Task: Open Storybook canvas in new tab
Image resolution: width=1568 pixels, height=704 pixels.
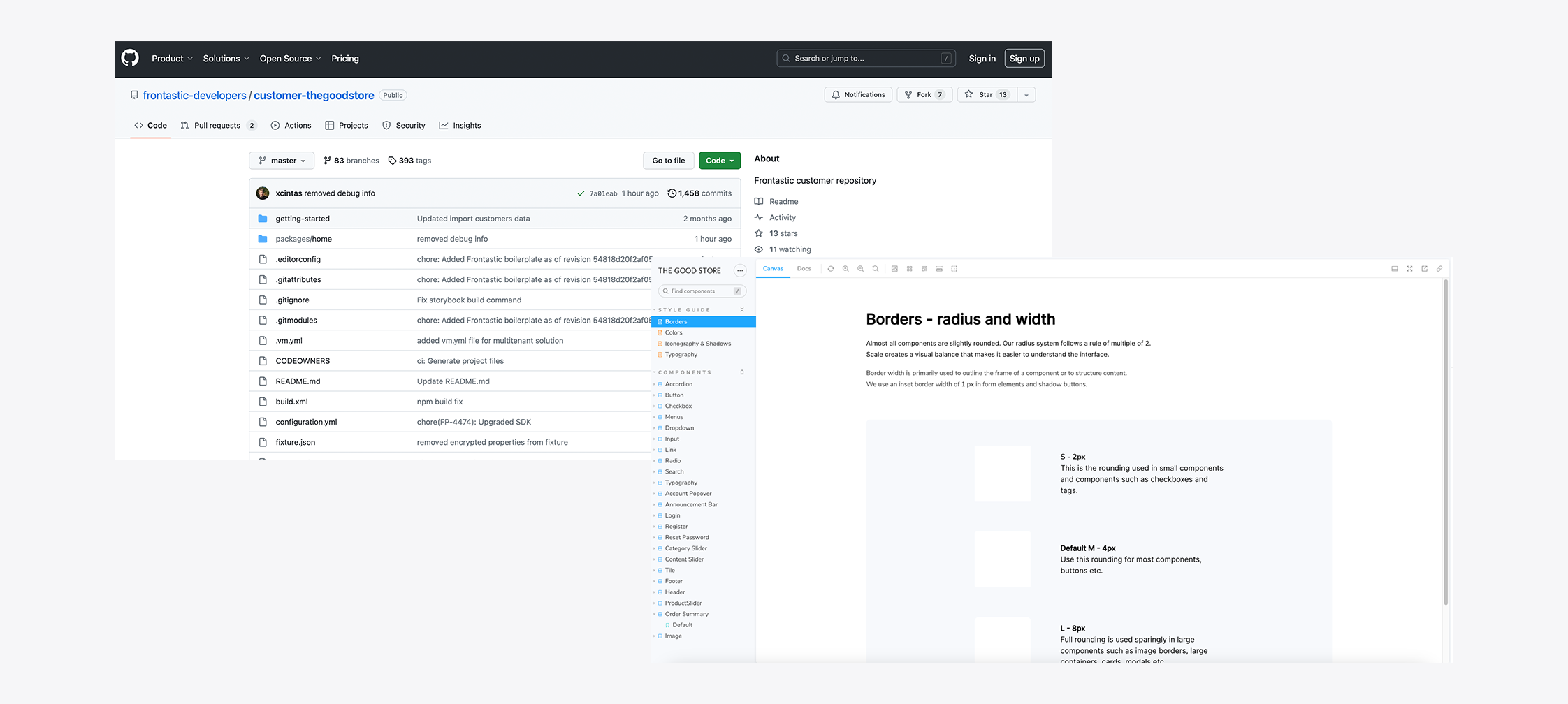Action: (x=1425, y=269)
